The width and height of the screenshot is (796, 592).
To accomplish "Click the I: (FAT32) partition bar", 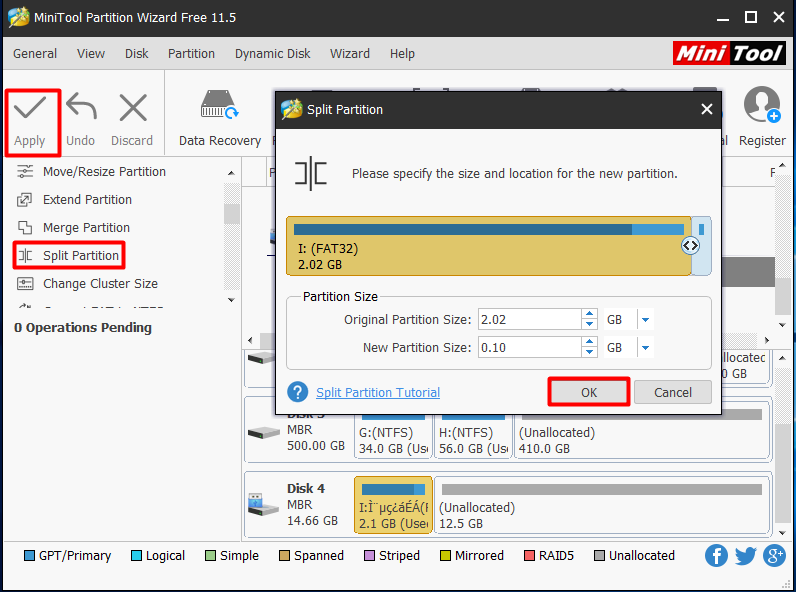I will coord(488,246).
